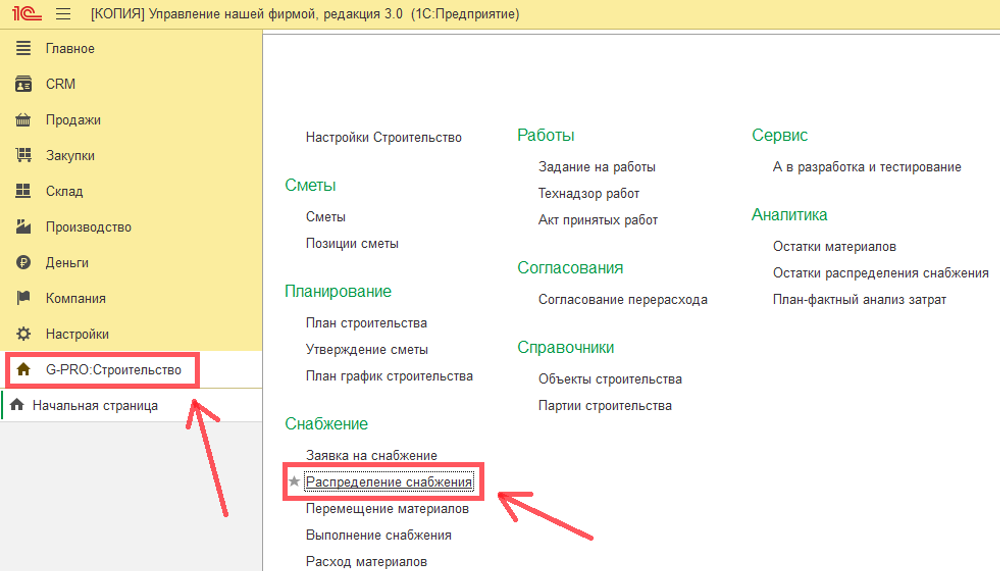The height and width of the screenshot is (571, 1000).
Task: Open Настройки gear section
Action: [x=77, y=334]
